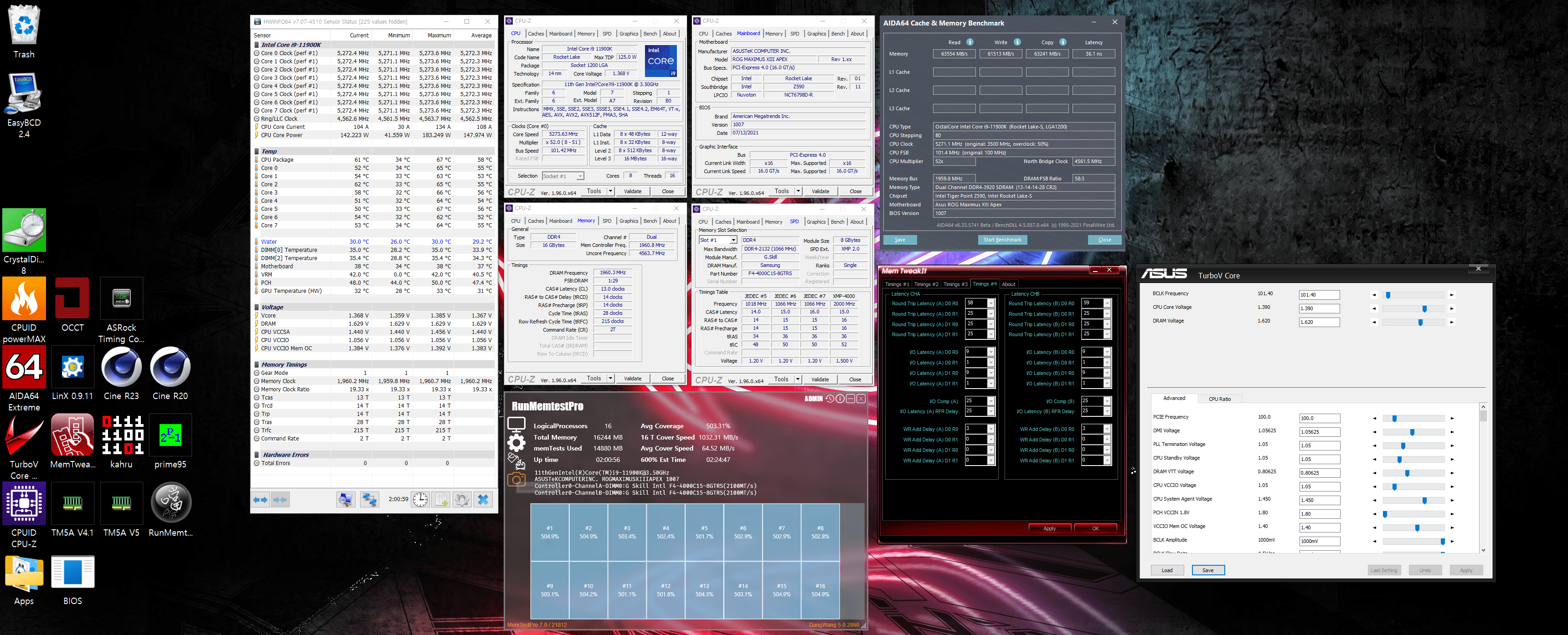Click RunMemtestPro gear settings icon

(516, 442)
